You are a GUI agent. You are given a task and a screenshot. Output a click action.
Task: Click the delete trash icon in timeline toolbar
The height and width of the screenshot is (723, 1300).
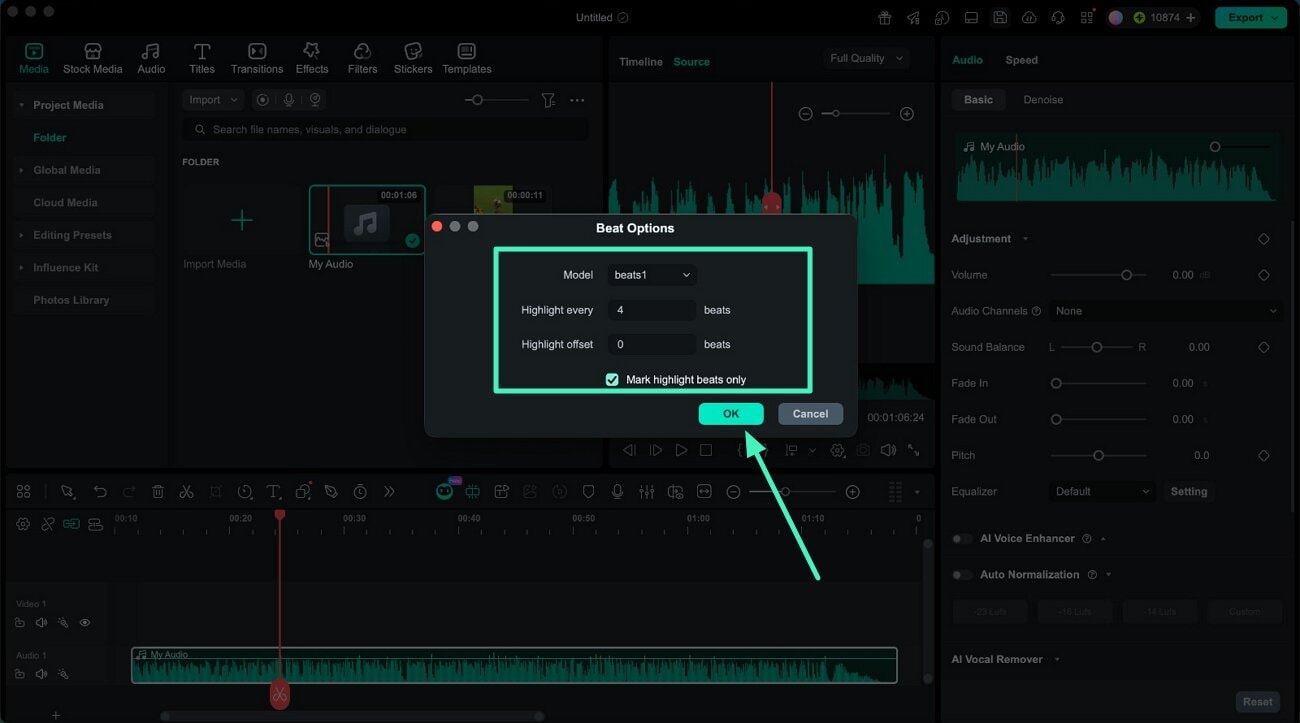[158, 492]
